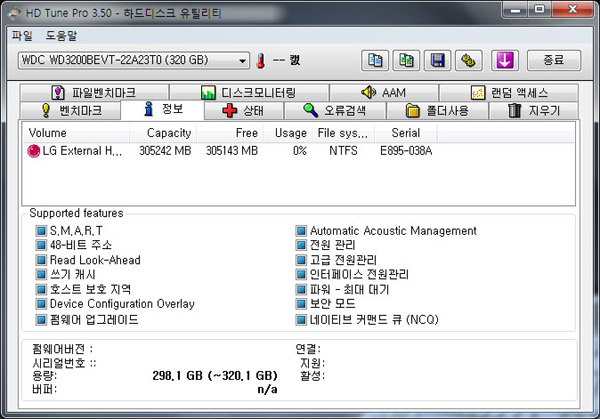Switch to the 폴더사용 tab
The height and width of the screenshot is (419, 600).
[x=437, y=111]
